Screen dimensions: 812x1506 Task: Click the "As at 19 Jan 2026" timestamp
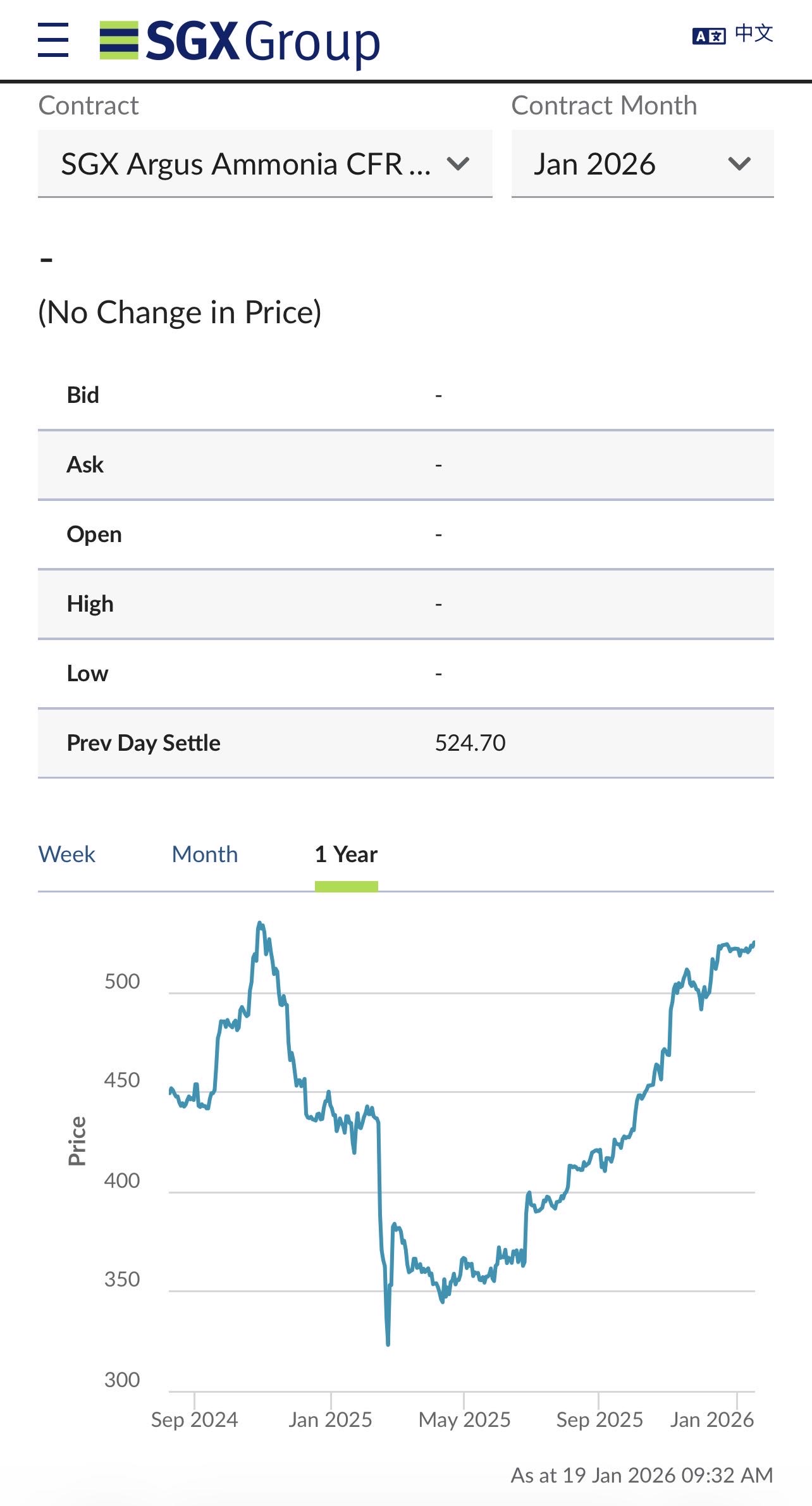coord(641,1475)
